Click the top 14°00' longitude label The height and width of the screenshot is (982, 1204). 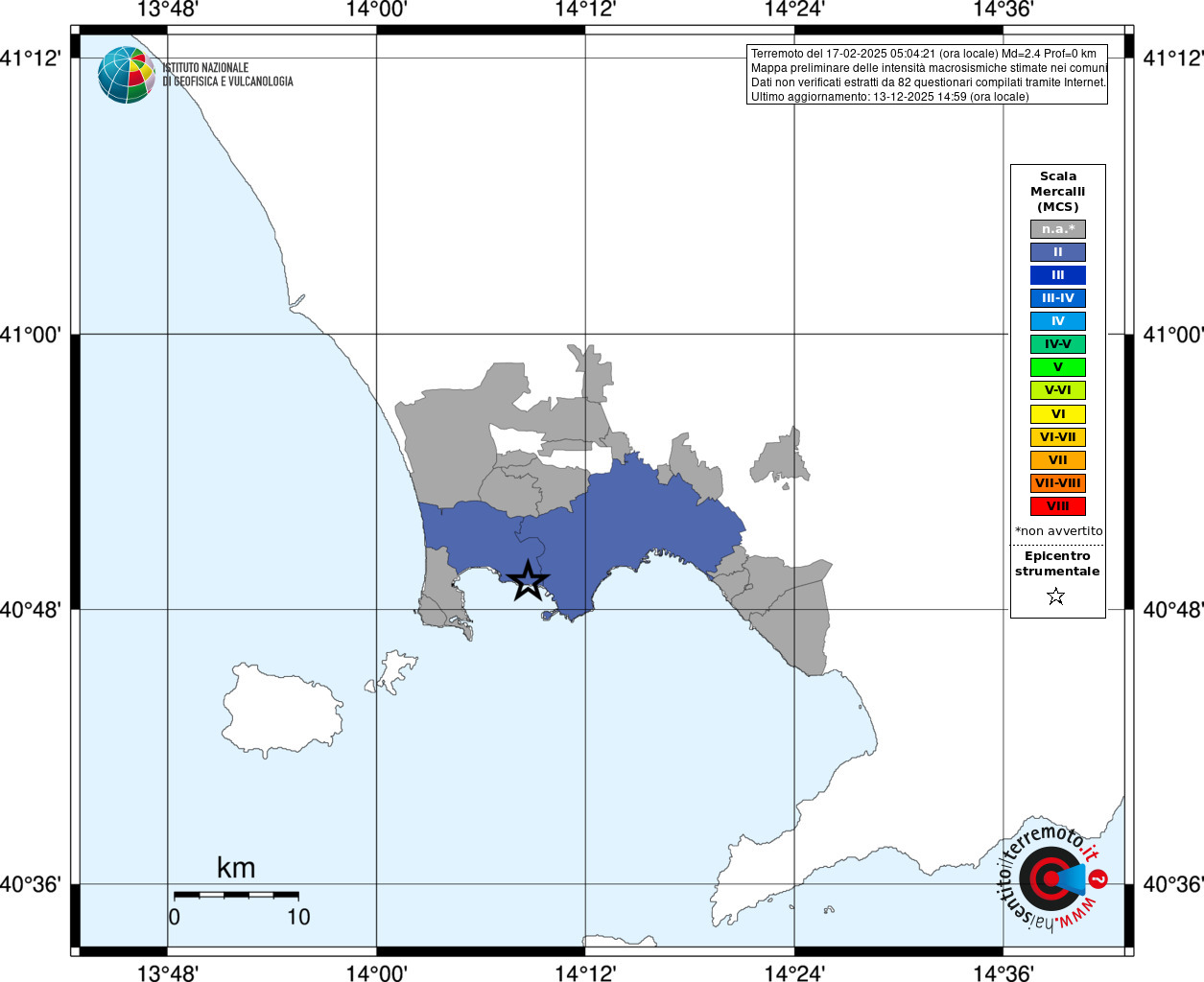[x=376, y=10]
